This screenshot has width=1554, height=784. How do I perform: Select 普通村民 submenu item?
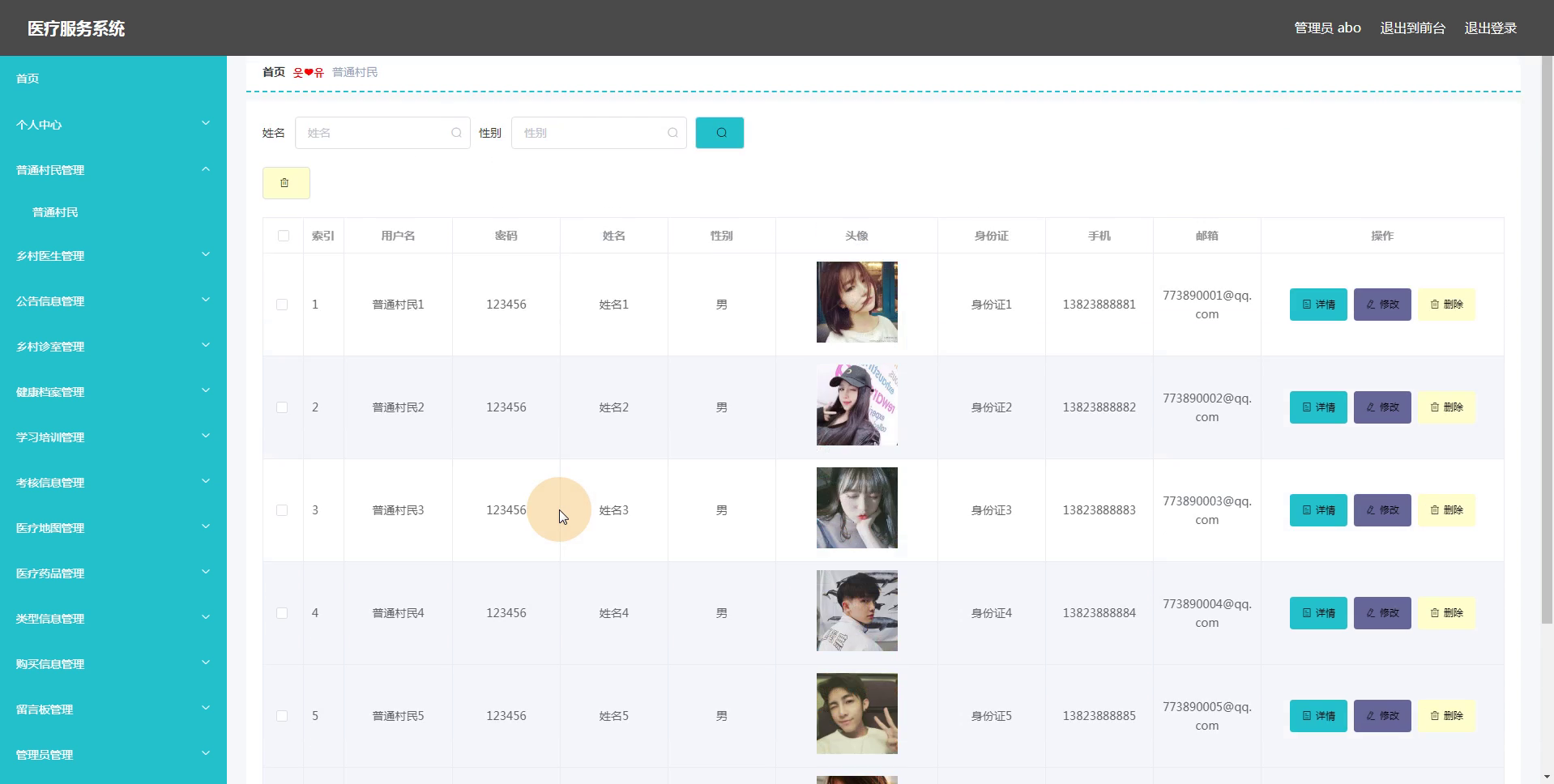click(x=113, y=212)
